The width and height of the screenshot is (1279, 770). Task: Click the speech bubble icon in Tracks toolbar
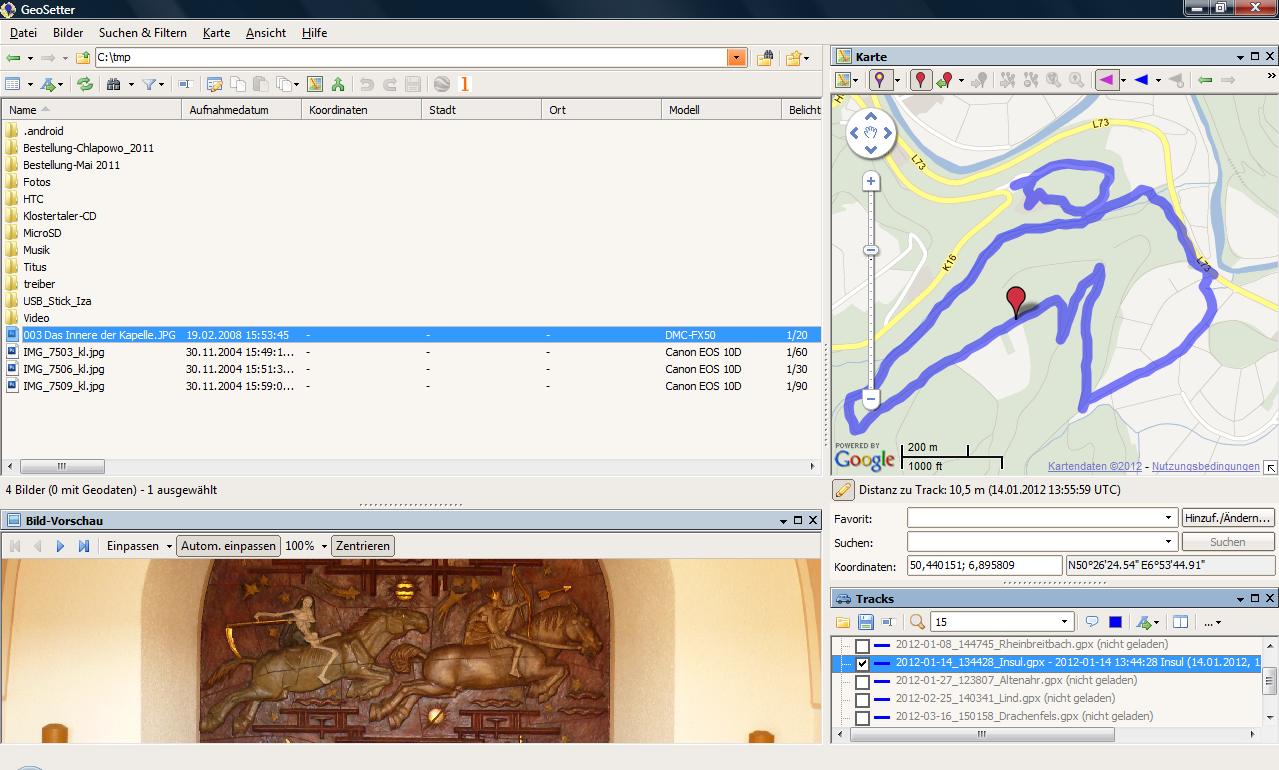1092,622
